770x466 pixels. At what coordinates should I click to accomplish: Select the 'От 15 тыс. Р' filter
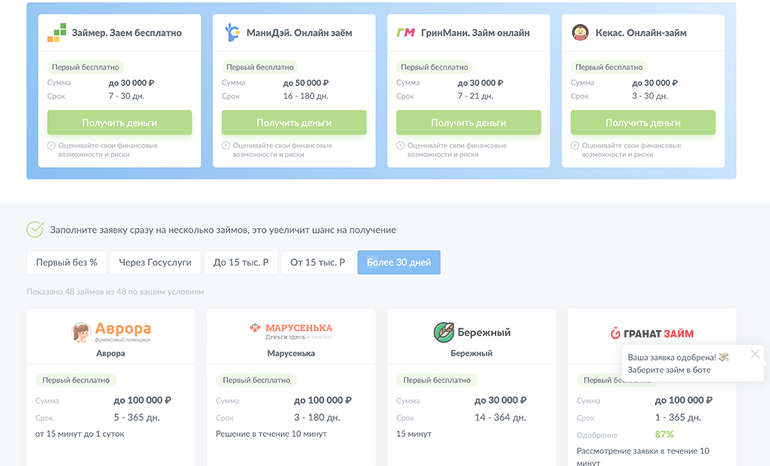pyautogui.click(x=317, y=262)
